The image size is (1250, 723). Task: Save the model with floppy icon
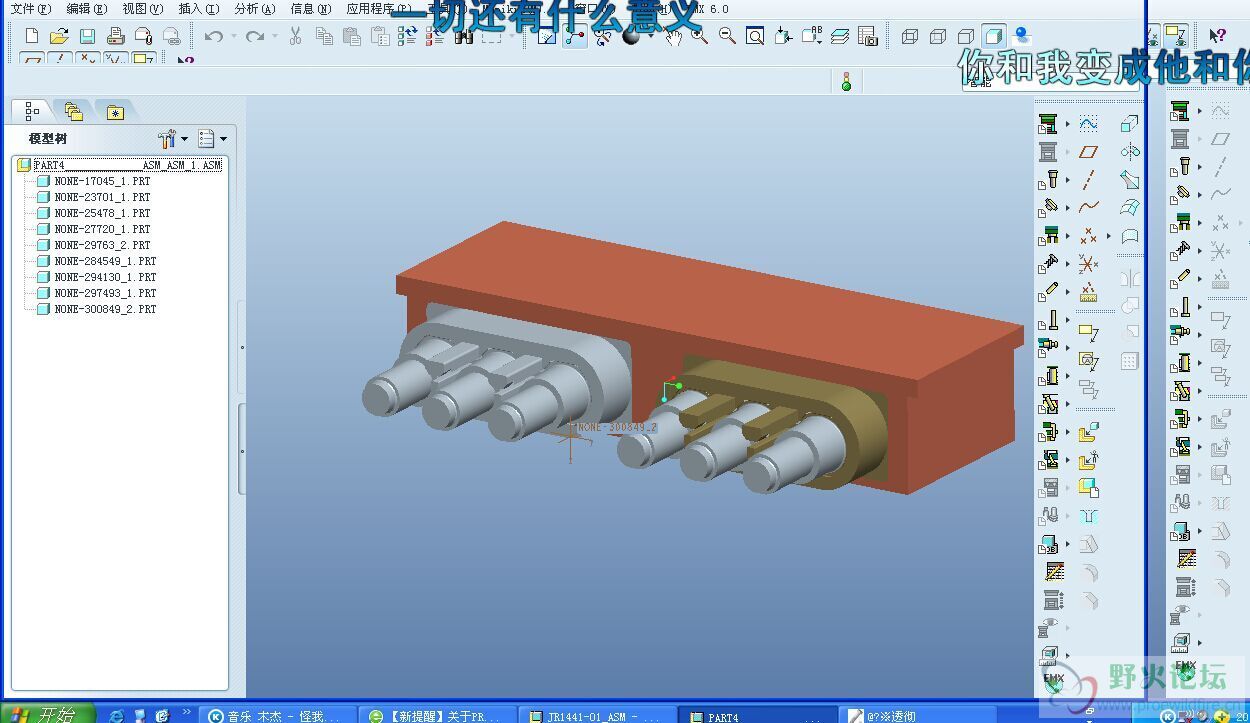pyautogui.click(x=87, y=37)
